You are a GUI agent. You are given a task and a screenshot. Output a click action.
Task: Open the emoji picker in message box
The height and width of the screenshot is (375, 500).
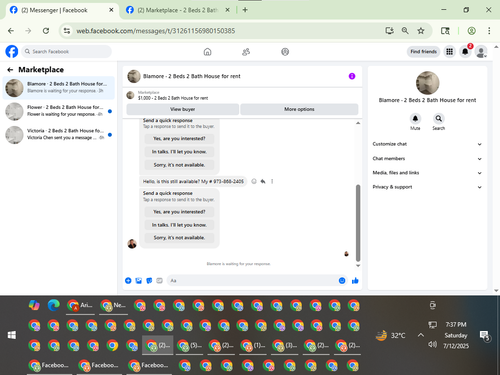point(342,281)
